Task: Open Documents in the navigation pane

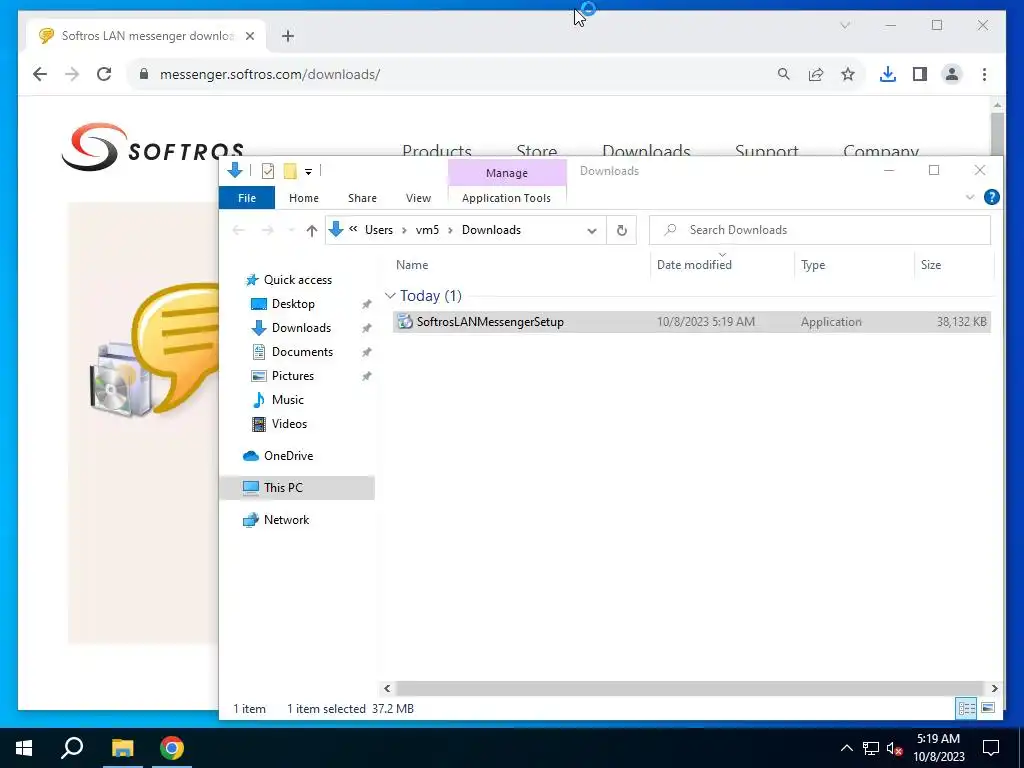Action: tap(302, 352)
